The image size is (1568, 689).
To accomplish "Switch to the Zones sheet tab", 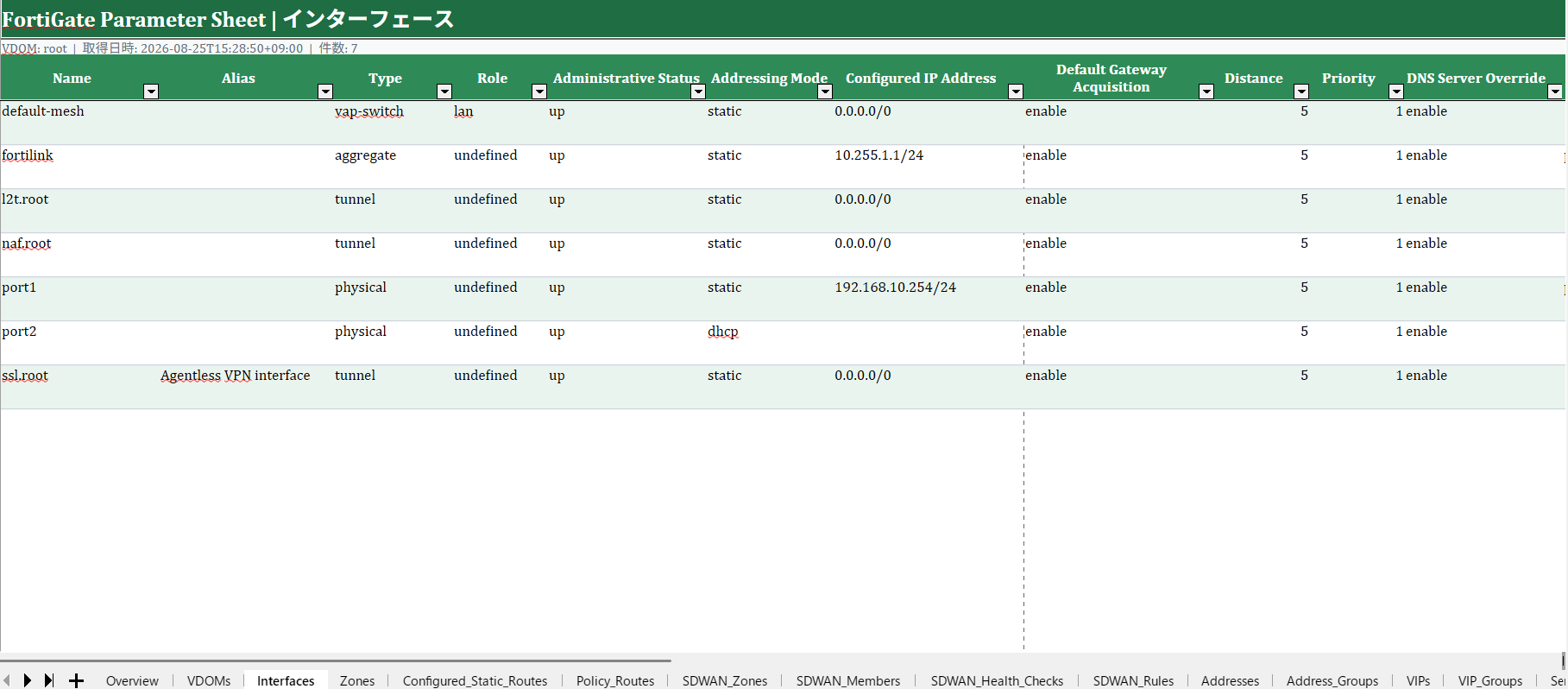I will pos(357,680).
